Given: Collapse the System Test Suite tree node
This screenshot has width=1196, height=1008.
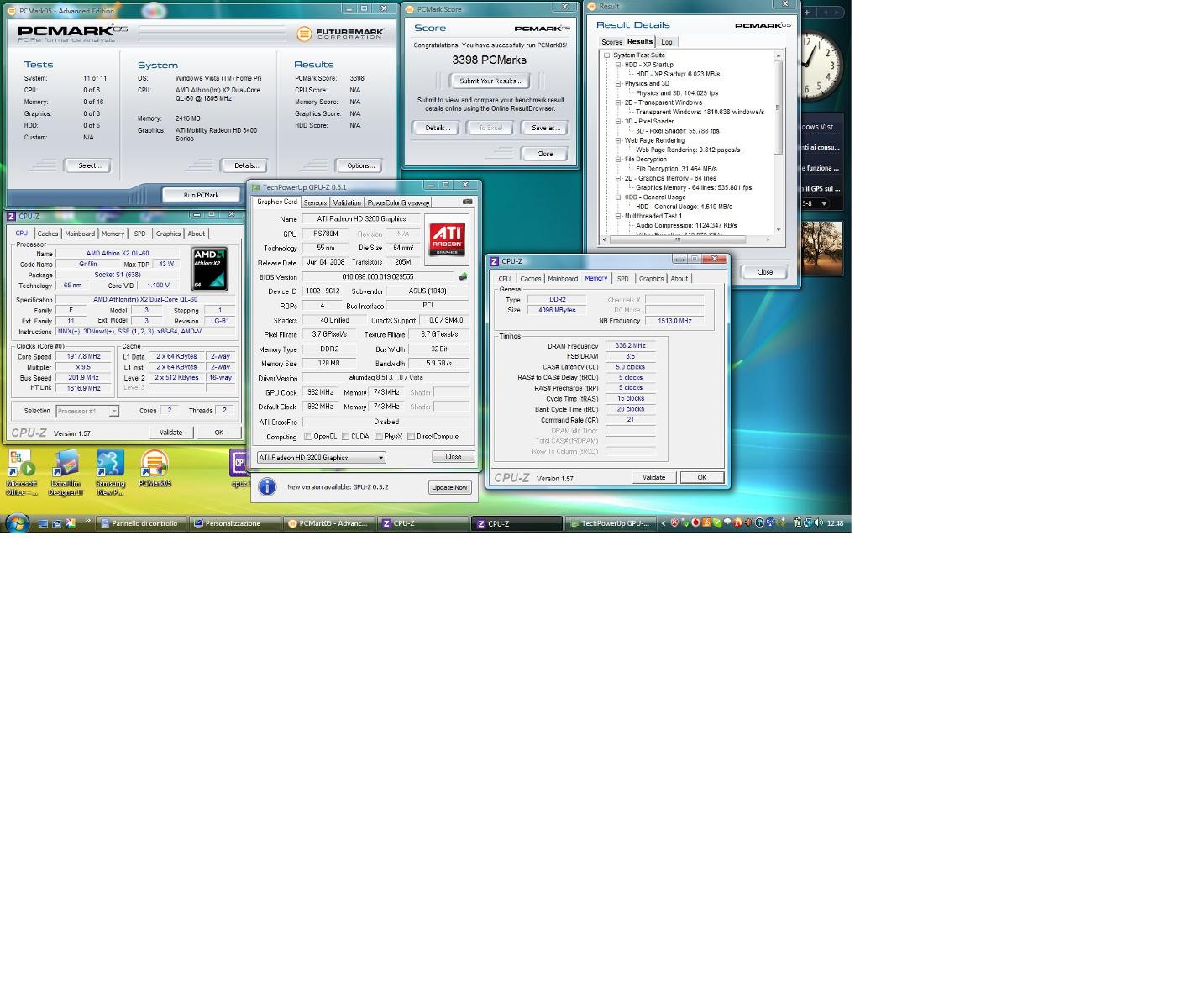Looking at the screenshot, I should click(606, 55).
